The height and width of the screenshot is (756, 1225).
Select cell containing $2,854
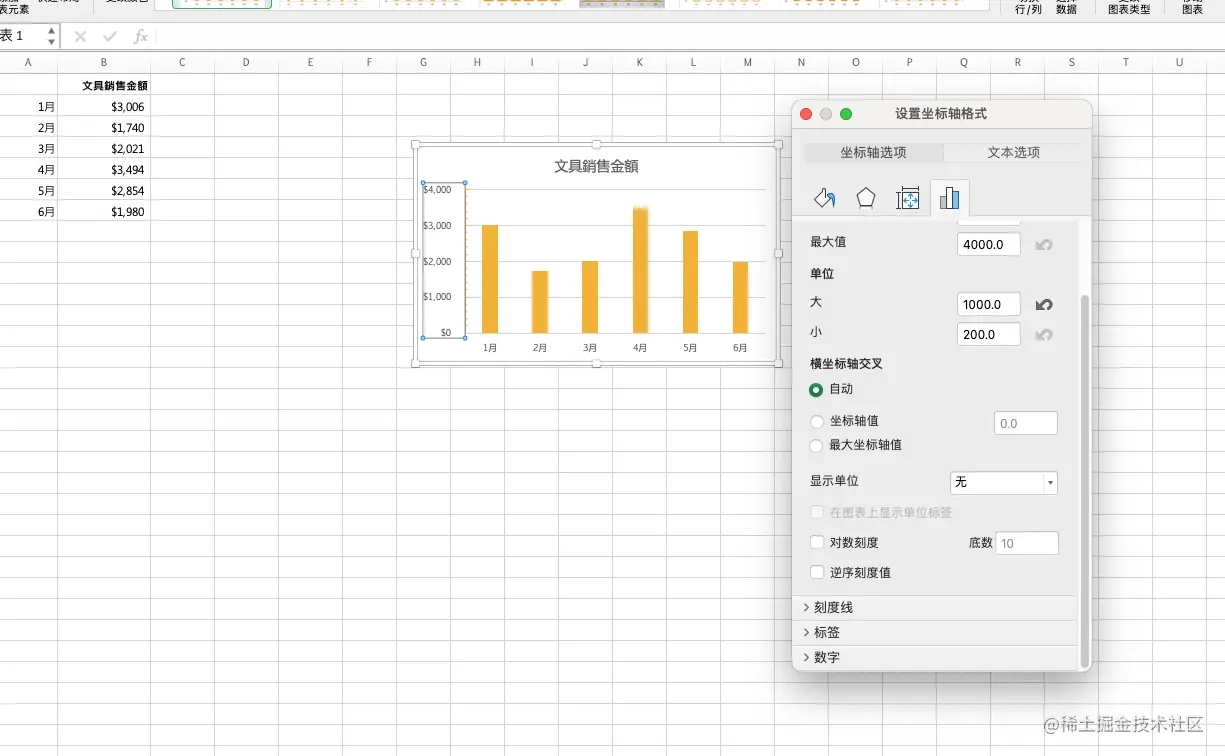[104, 190]
